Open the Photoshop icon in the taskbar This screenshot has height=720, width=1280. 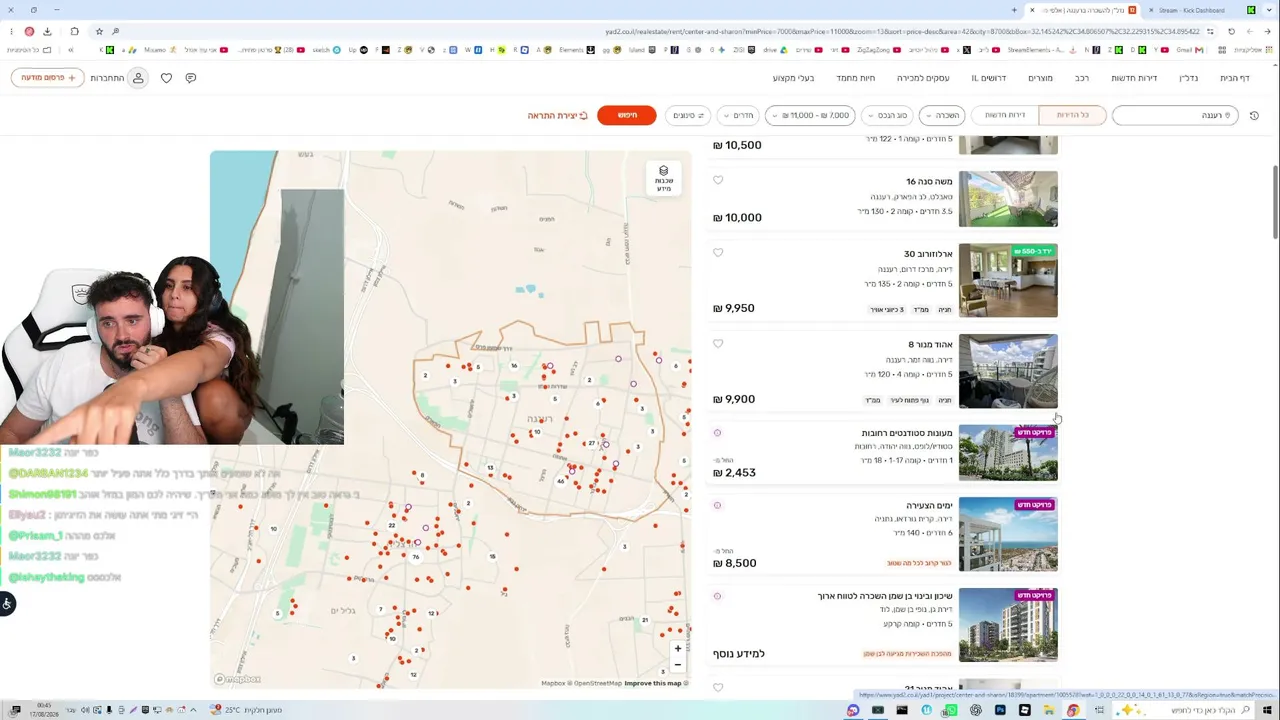[x=1000, y=710]
